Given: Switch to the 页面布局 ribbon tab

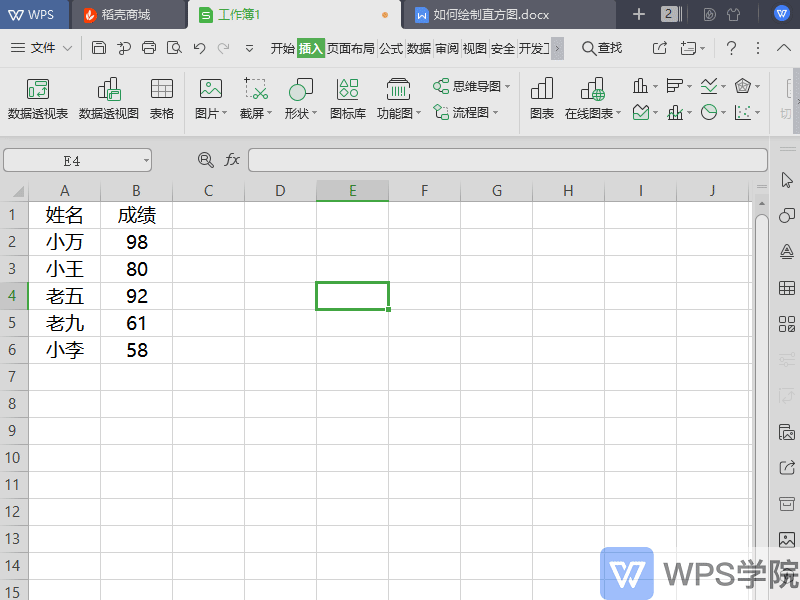Looking at the screenshot, I should click(352, 47).
